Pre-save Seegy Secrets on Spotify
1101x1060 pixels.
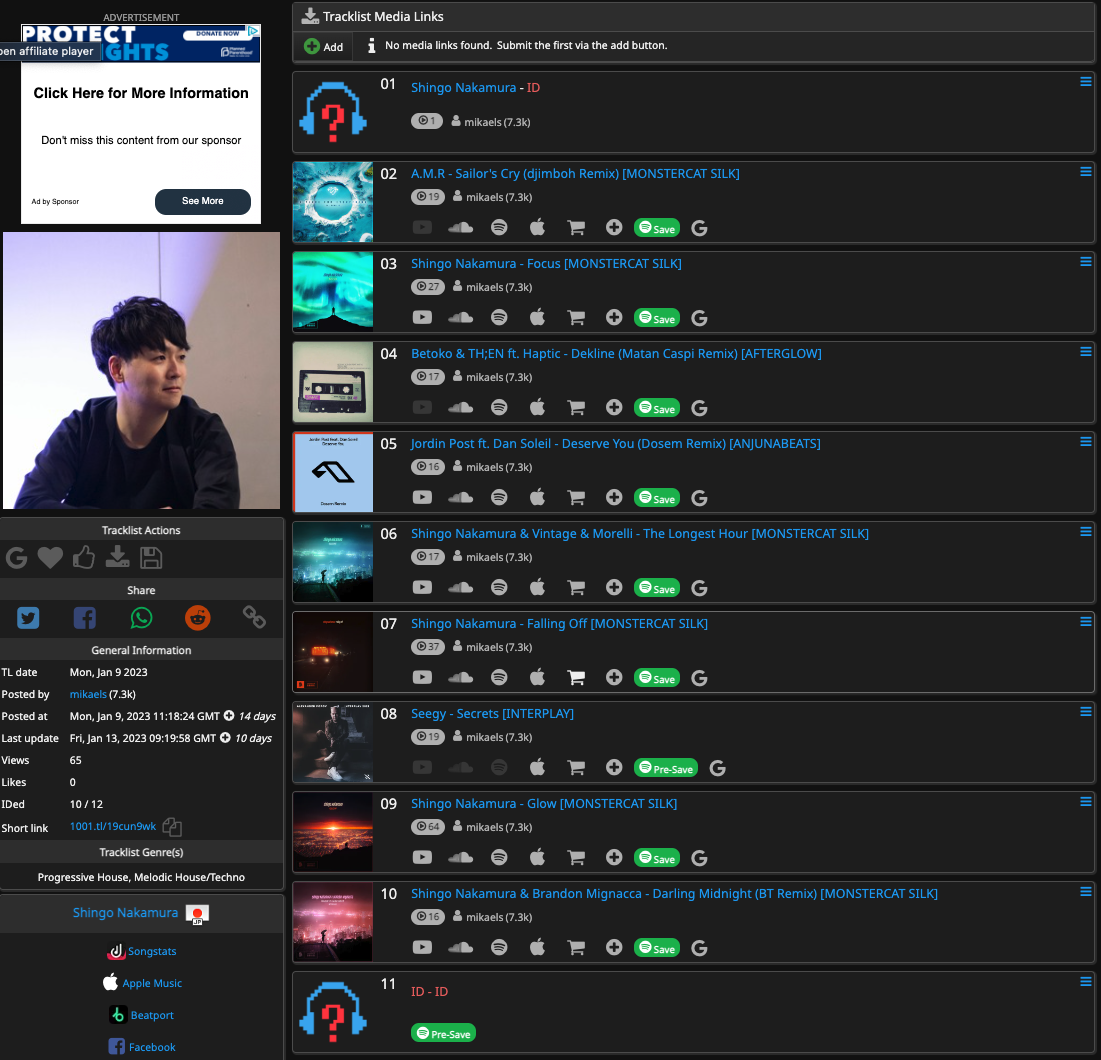[665, 768]
